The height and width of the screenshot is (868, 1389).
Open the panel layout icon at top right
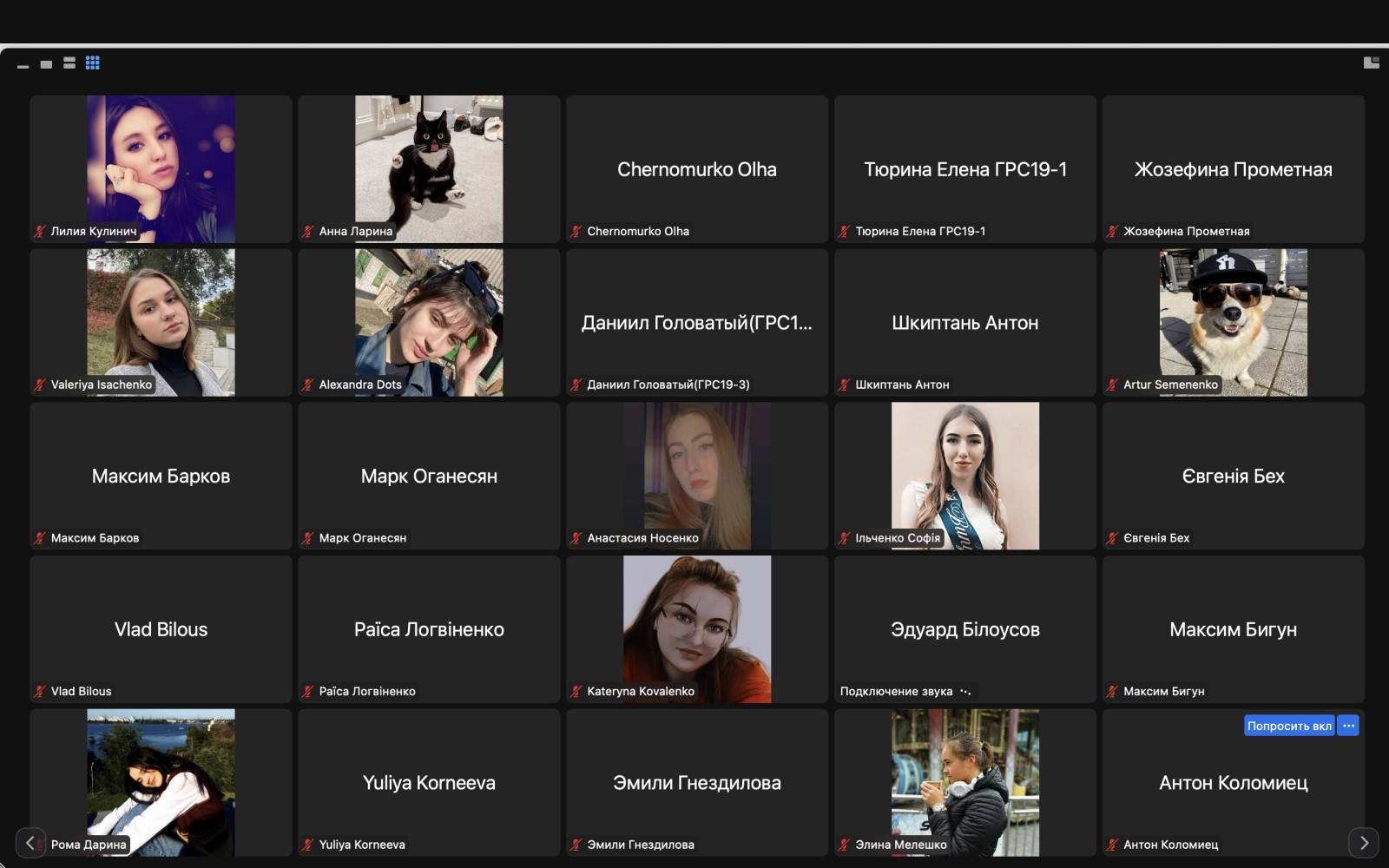(1372, 62)
